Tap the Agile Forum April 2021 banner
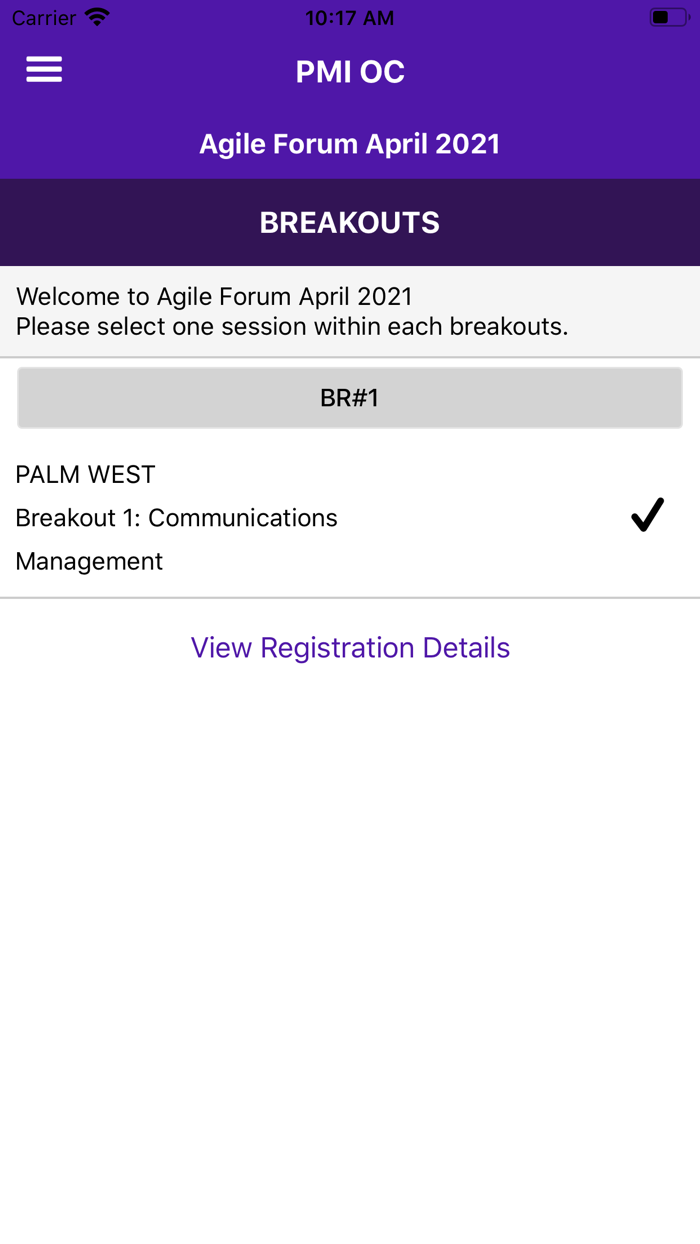This screenshot has height=1244, width=700. [349, 143]
